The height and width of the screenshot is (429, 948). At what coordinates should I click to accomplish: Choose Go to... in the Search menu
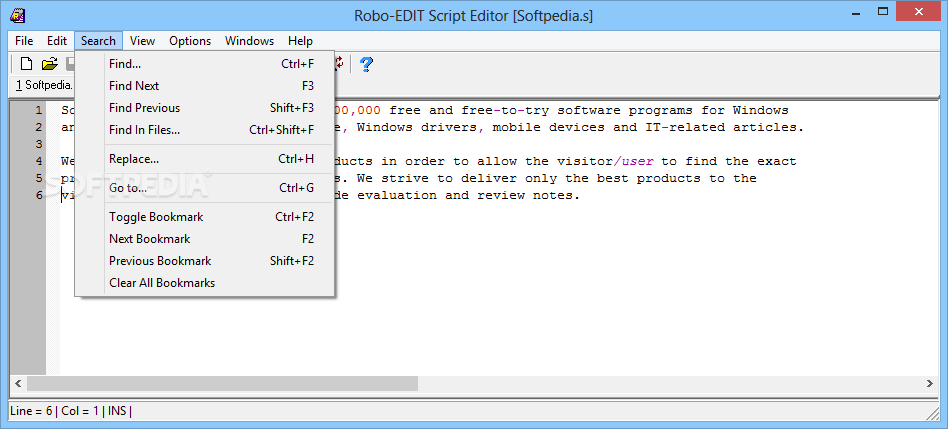coord(205,188)
